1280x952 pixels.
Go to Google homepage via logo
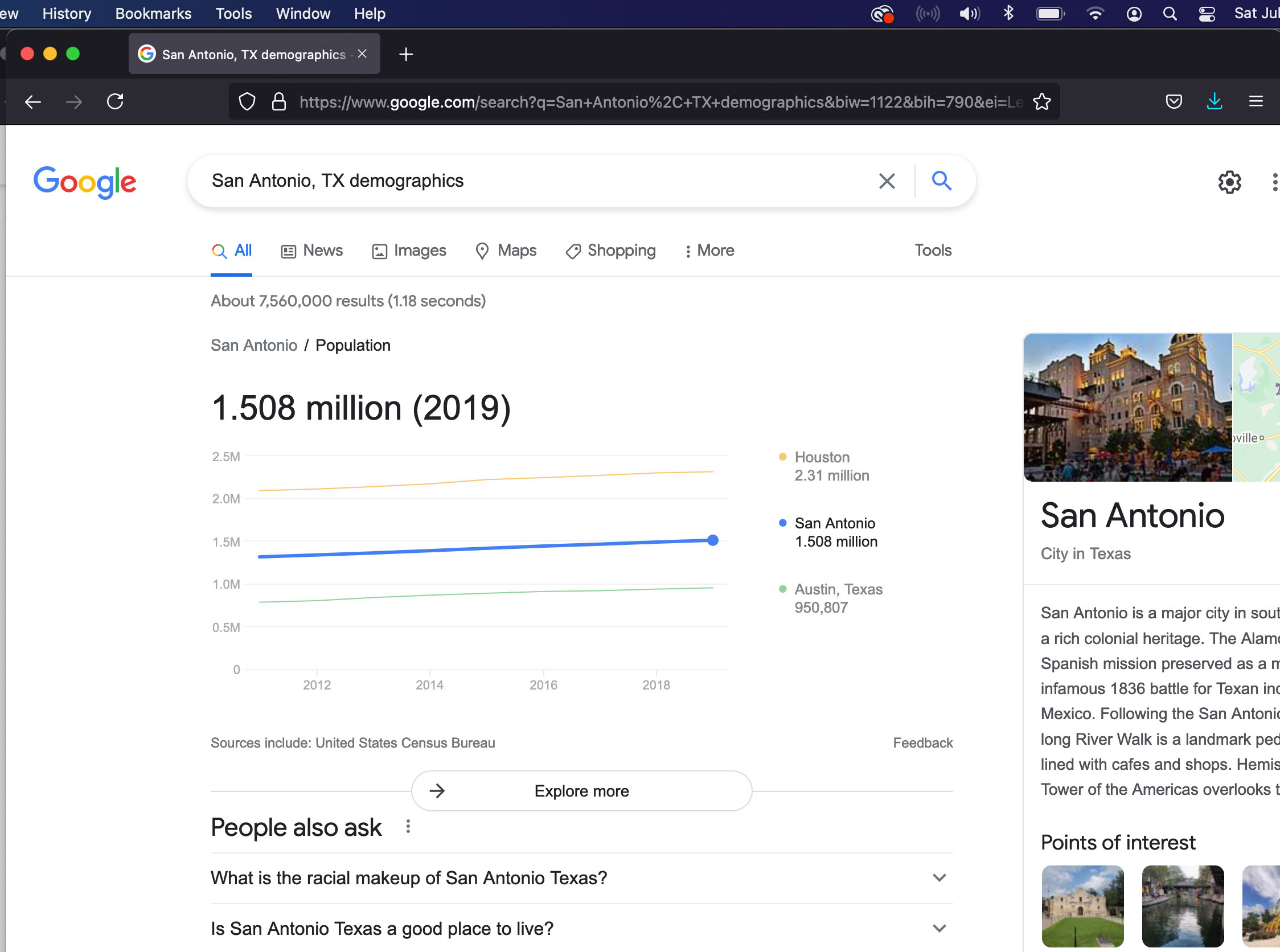(x=85, y=182)
